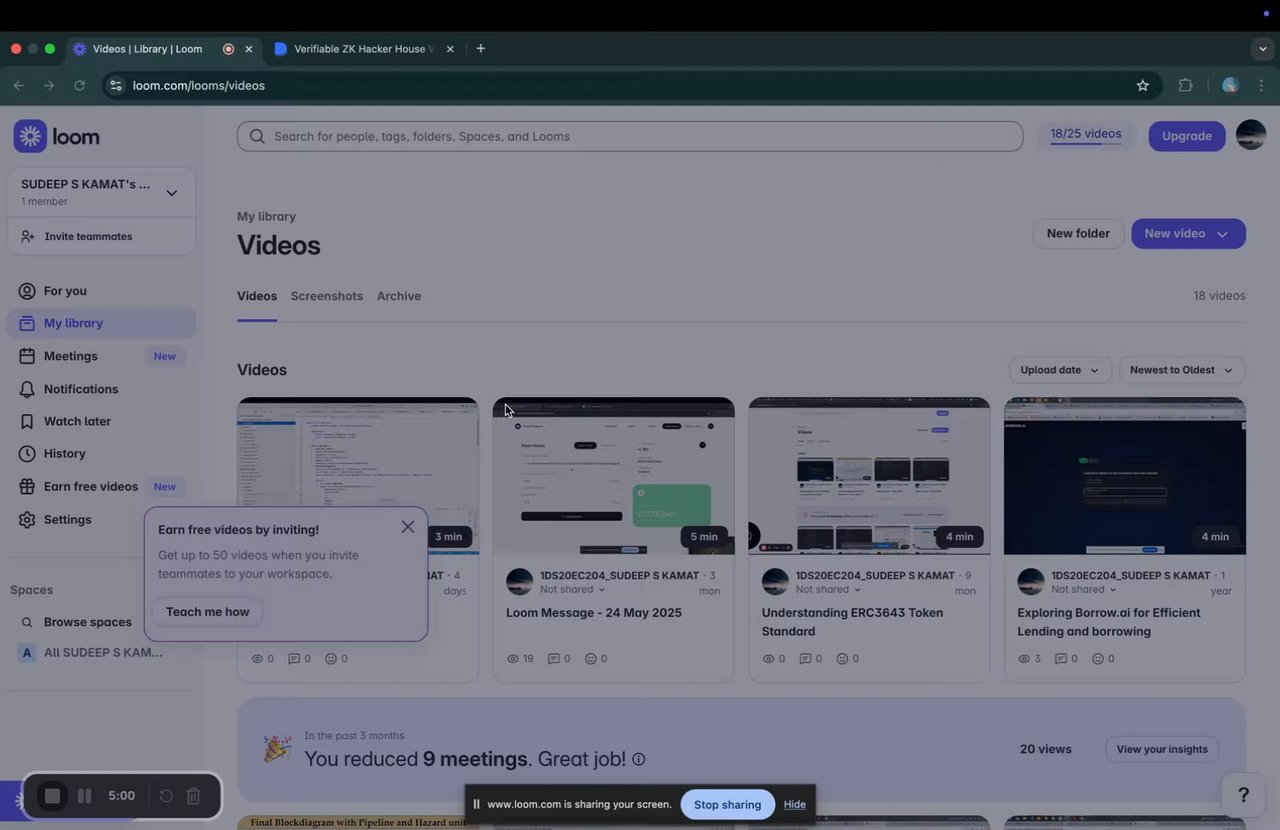This screenshot has width=1280, height=830.
Task: Pause the Loom recording
Action: pos(85,796)
